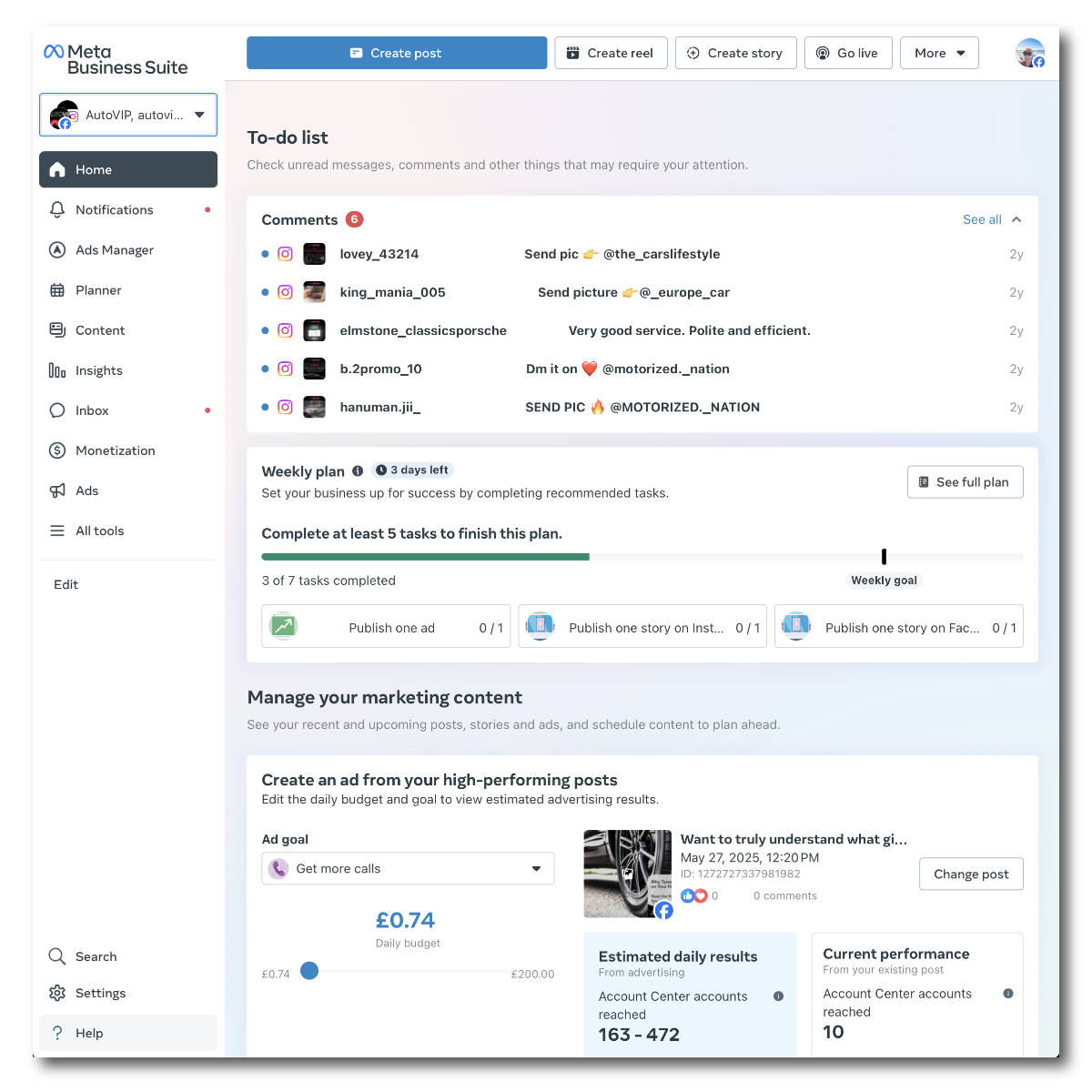Click info icon in Current performance
The height and width of the screenshot is (1092, 1092).
coord(1008,994)
